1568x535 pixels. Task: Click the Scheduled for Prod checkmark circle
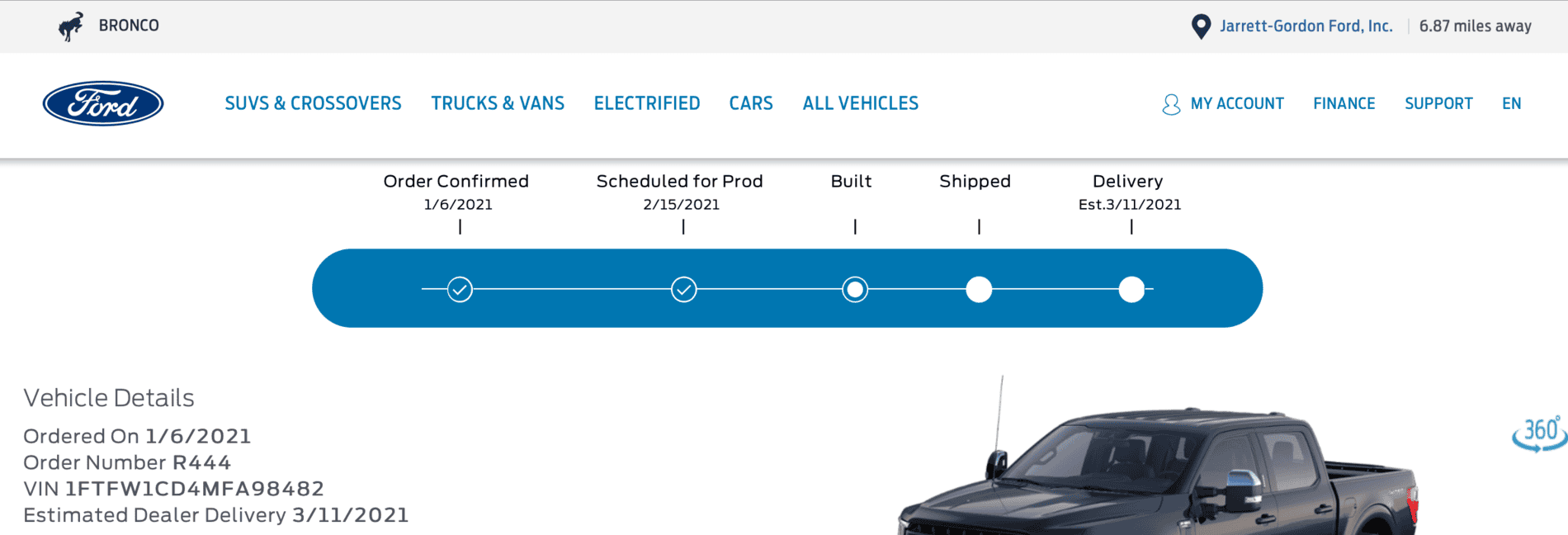683,289
